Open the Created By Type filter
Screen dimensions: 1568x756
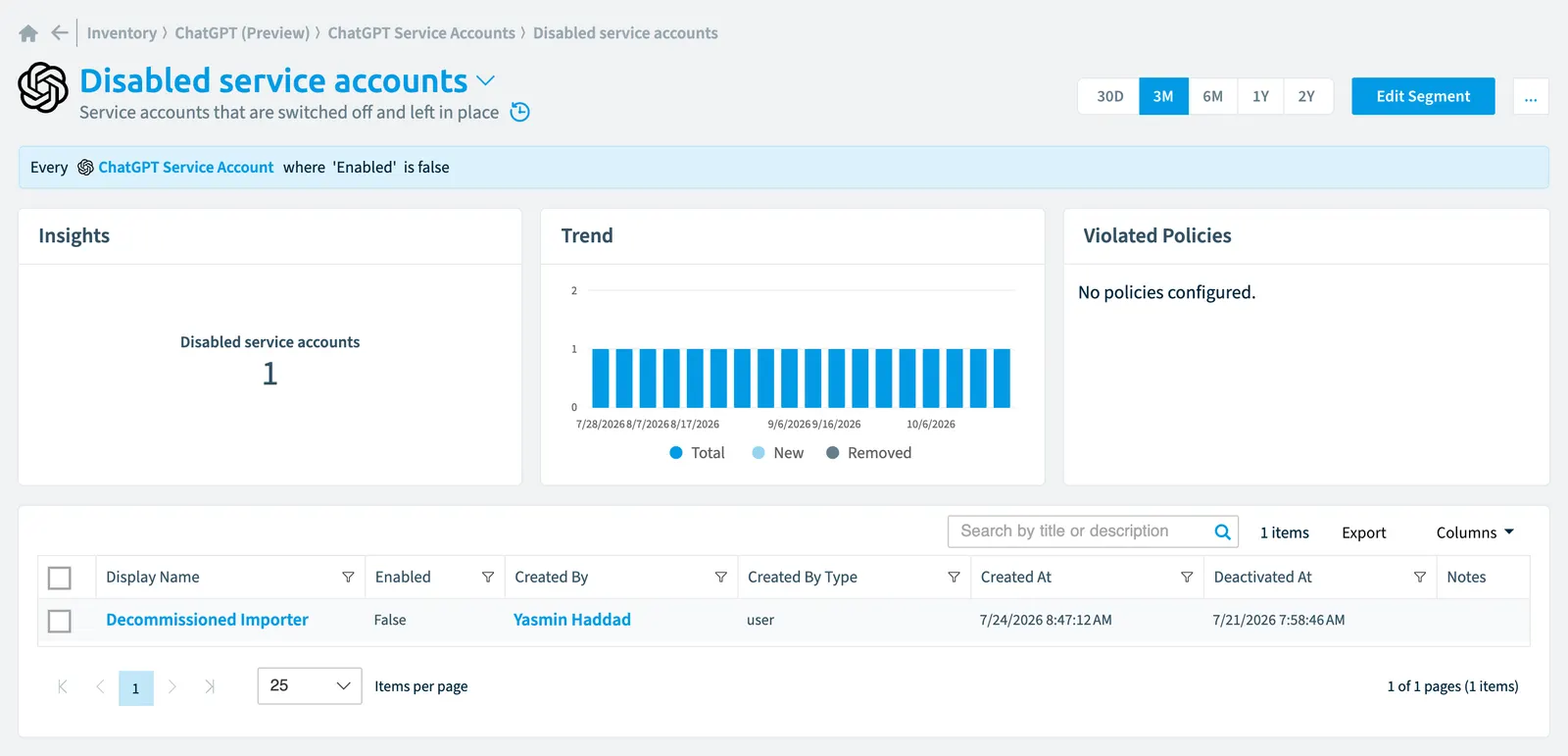click(x=954, y=578)
